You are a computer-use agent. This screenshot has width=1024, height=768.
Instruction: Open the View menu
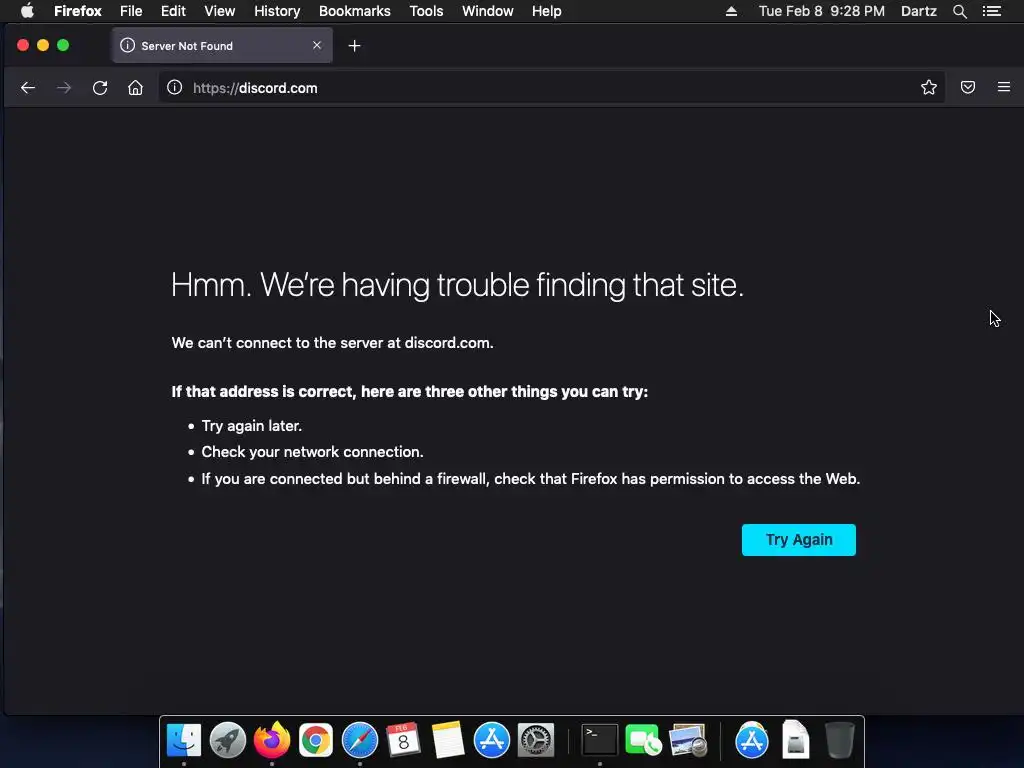(219, 11)
